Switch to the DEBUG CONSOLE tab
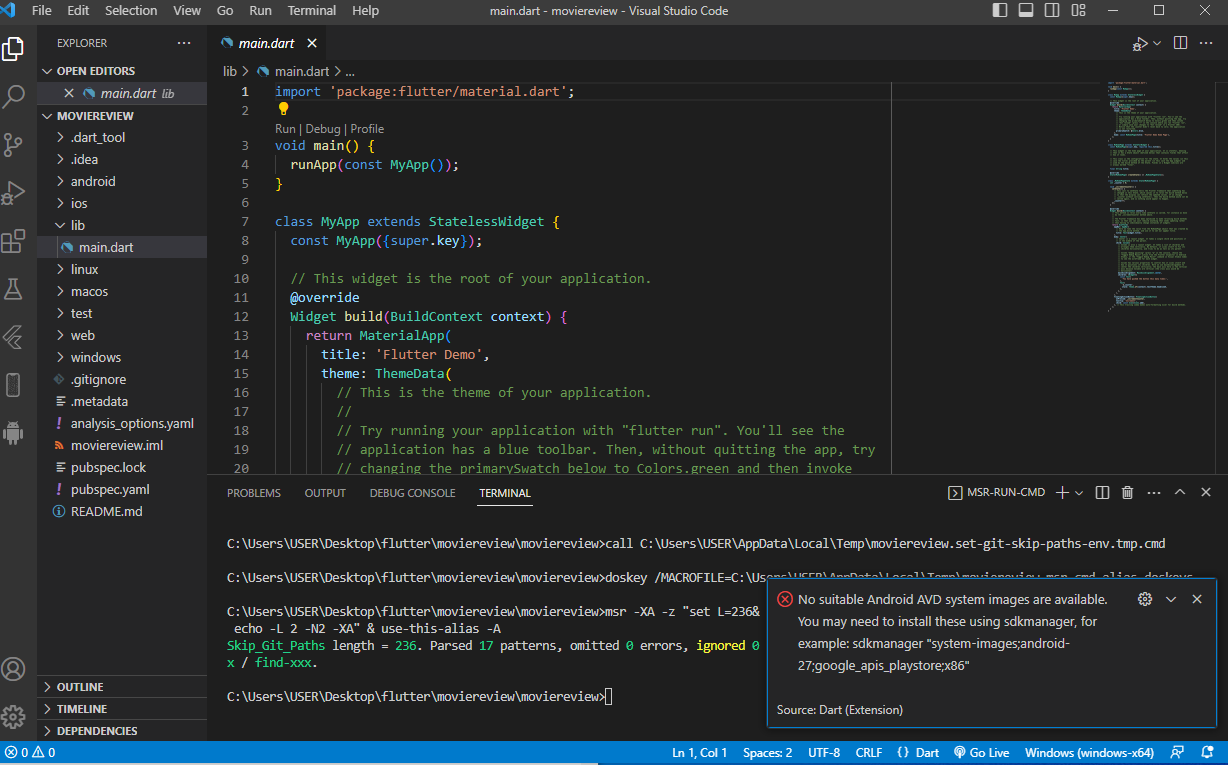Screen dimensions: 1228x765 point(412,493)
